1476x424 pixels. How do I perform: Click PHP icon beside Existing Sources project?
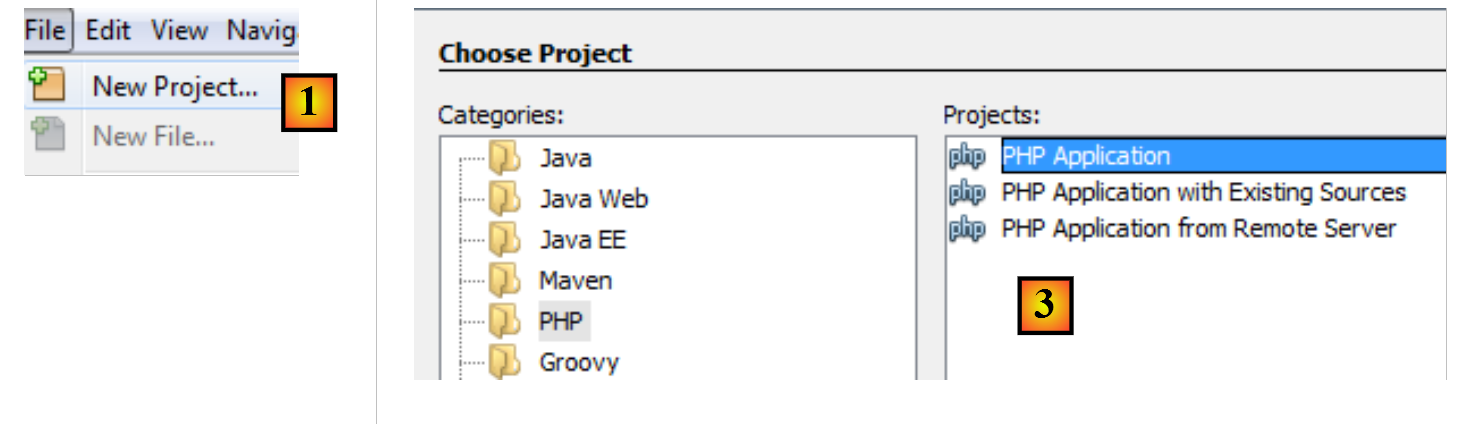pyautogui.click(x=967, y=192)
